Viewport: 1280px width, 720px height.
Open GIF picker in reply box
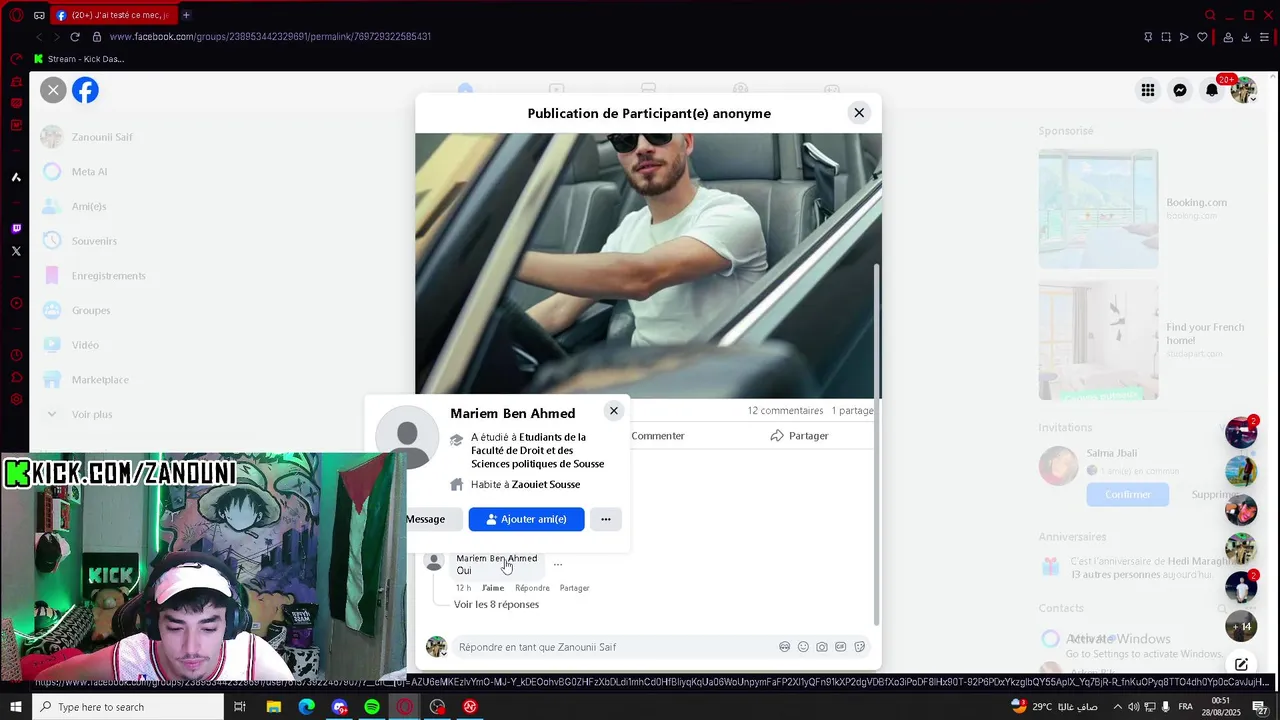pyautogui.click(x=841, y=647)
